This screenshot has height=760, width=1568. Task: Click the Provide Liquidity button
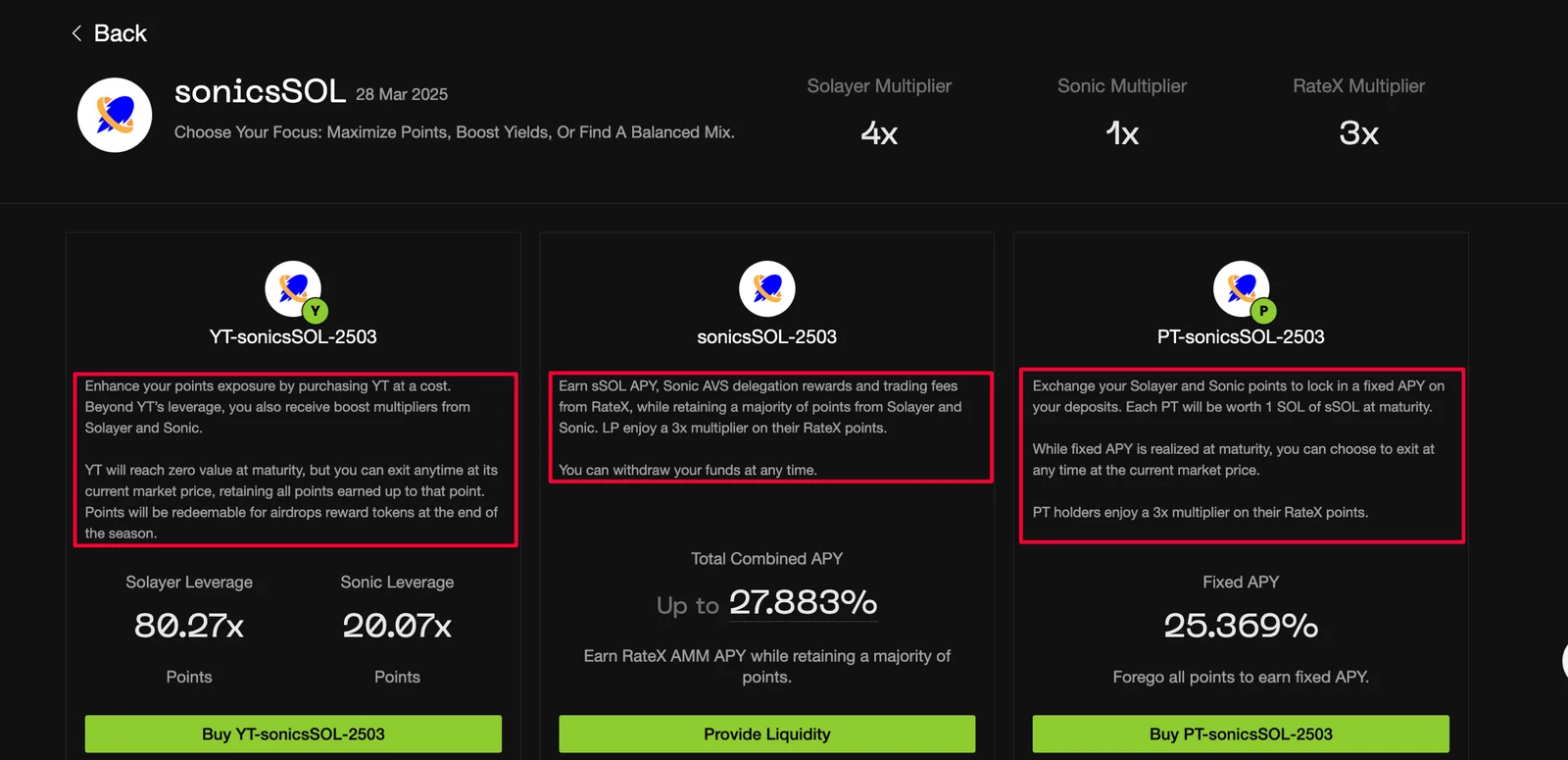click(x=767, y=734)
